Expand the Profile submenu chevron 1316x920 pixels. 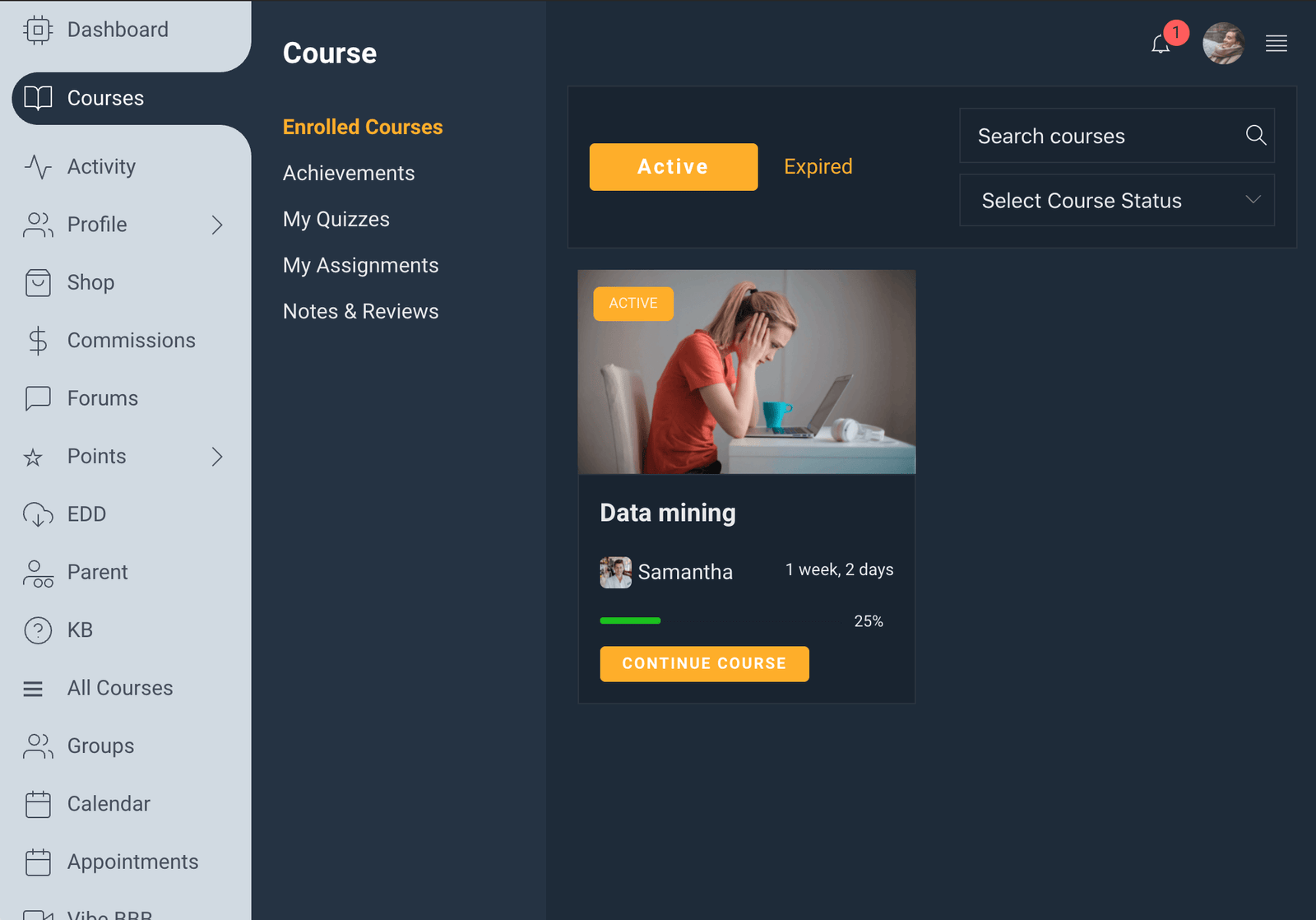(x=217, y=225)
